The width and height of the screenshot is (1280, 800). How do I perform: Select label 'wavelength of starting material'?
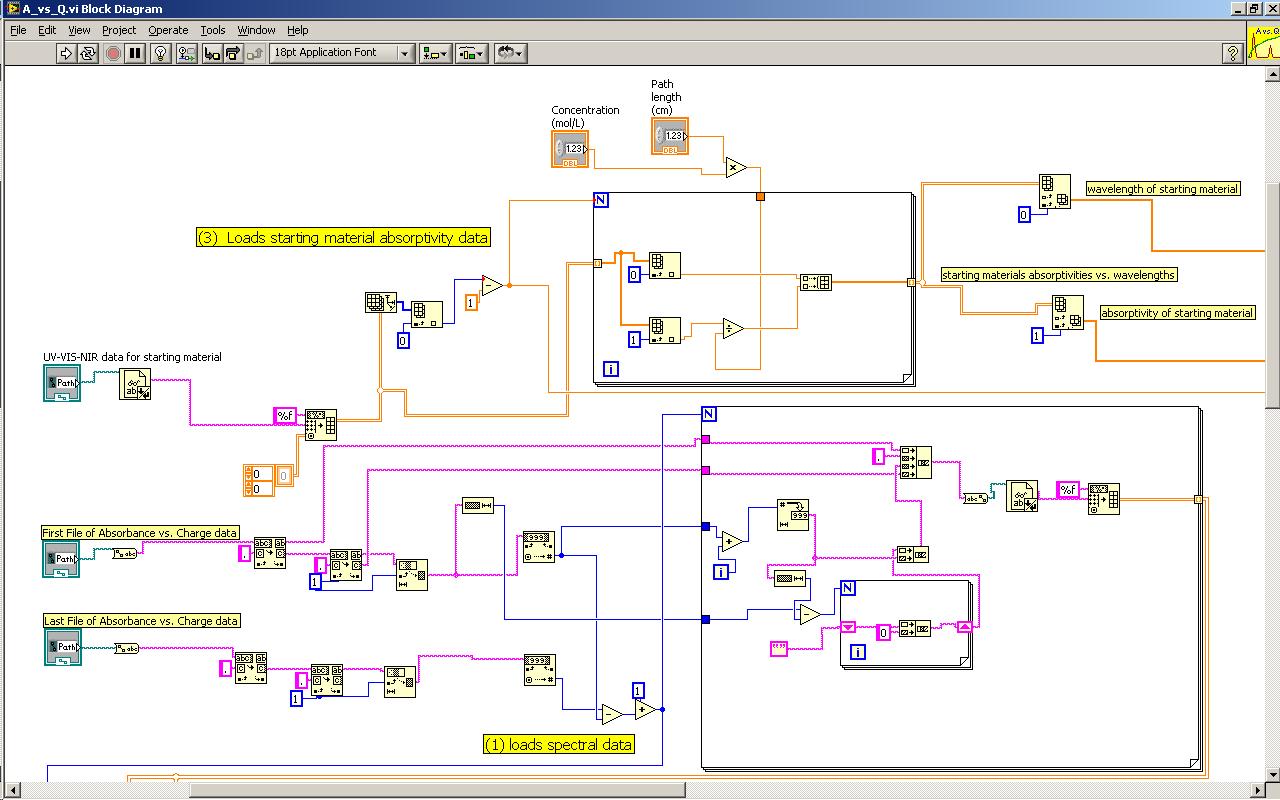tap(1163, 188)
